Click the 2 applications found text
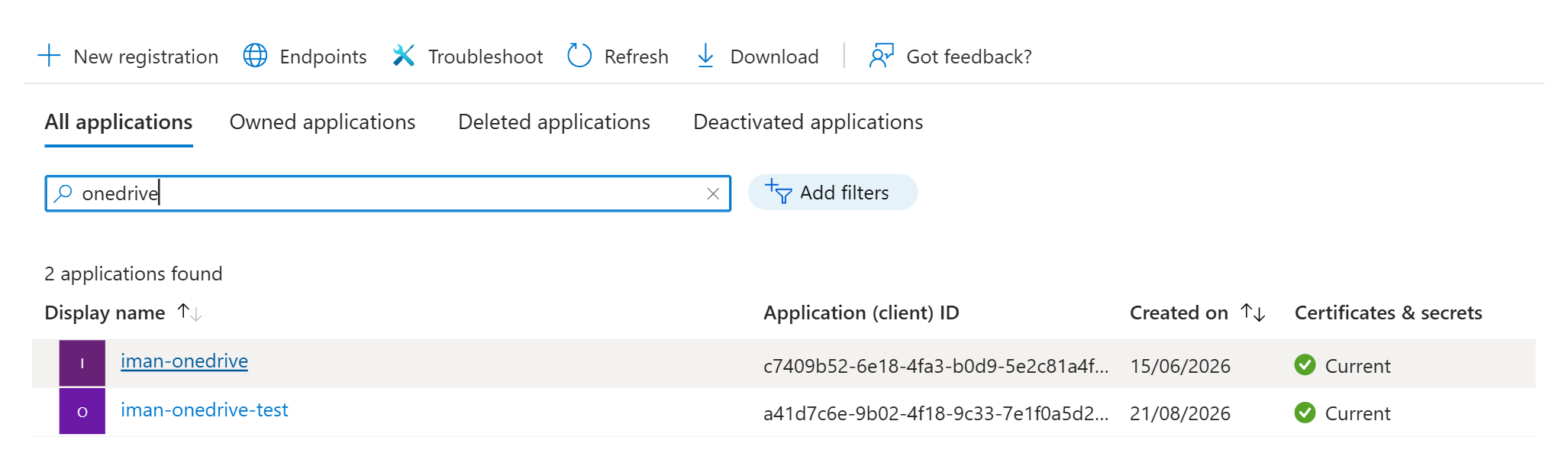Viewport: 1568px width, 463px height. click(134, 274)
